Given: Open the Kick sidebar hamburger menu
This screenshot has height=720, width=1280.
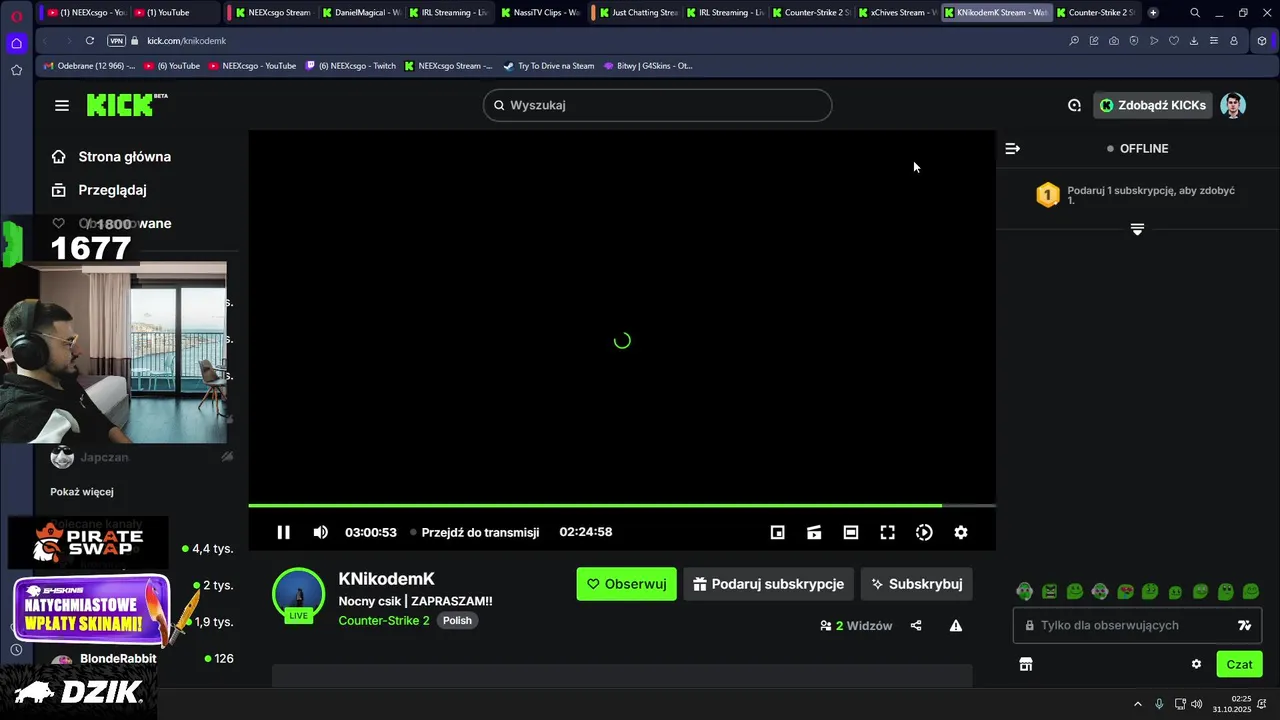Looking at the screenshot, I should tap(62, 105).
